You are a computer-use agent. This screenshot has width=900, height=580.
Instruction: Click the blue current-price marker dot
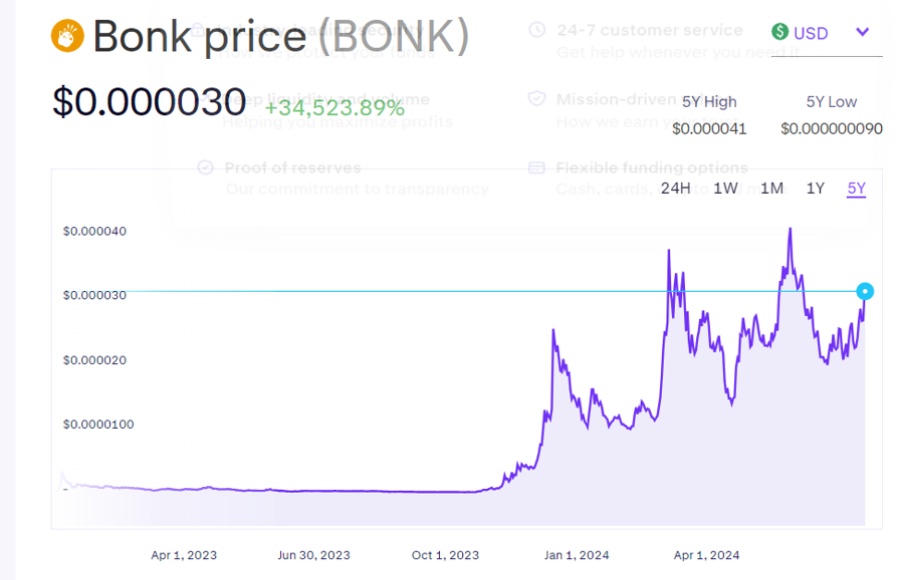click(x=865, y=292)
